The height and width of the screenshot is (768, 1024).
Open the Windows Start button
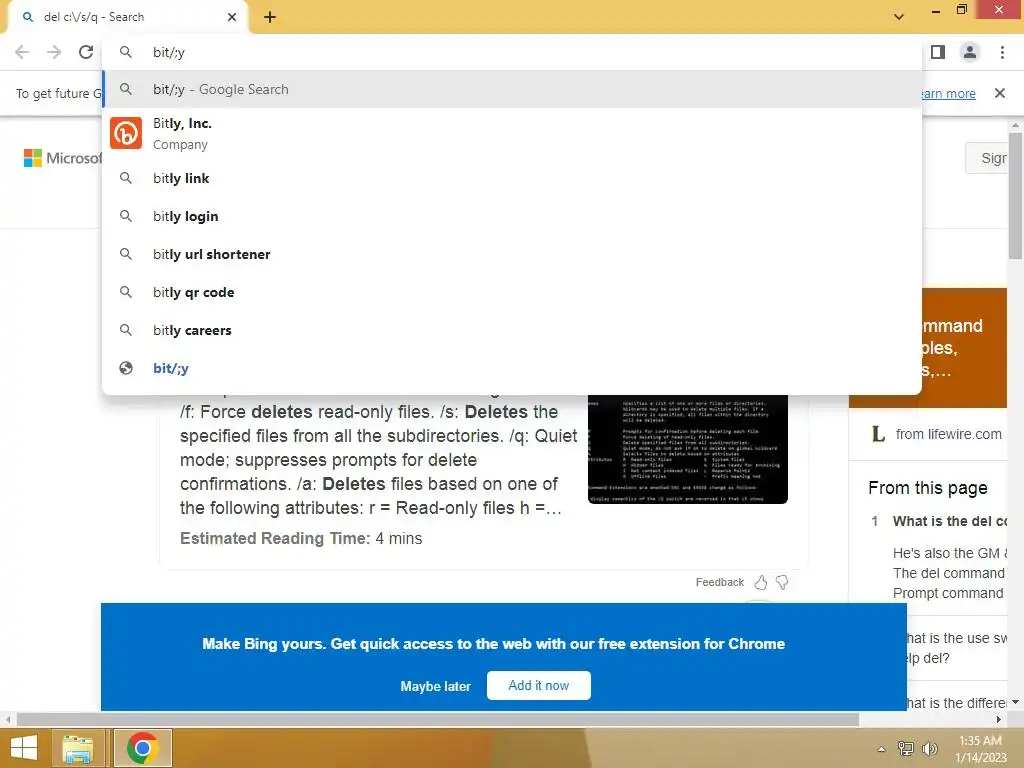[x=24, y=748]
